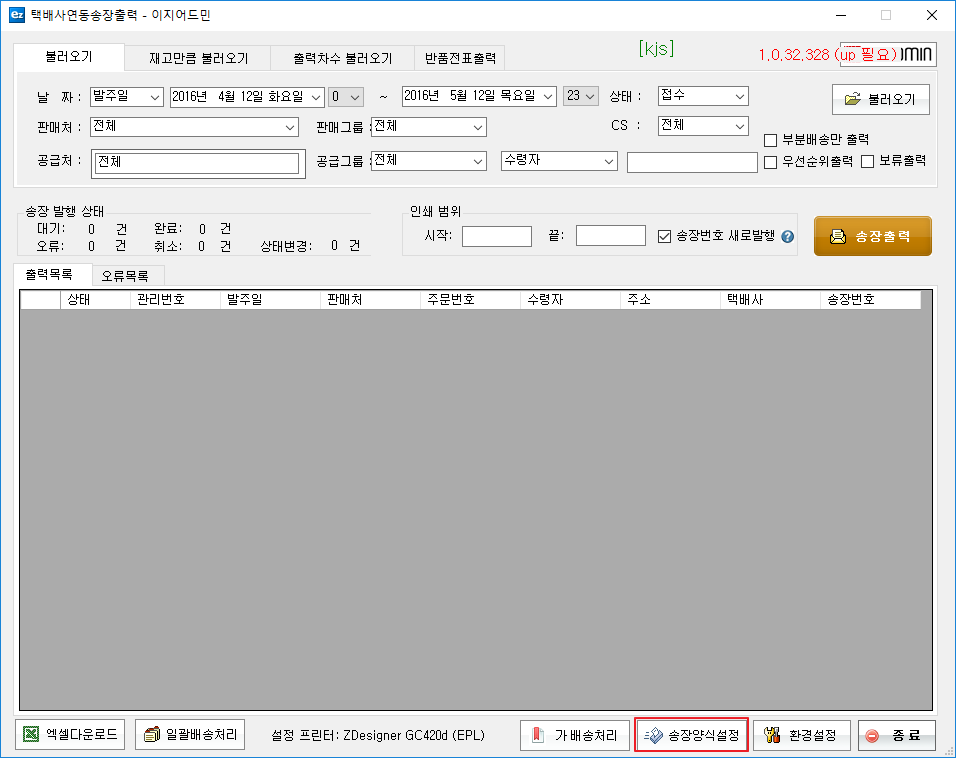The width and height of the screenshot is (956, 758).
Task: Enable 부분배송만 출력 checkbox
Action: point(771,140)
